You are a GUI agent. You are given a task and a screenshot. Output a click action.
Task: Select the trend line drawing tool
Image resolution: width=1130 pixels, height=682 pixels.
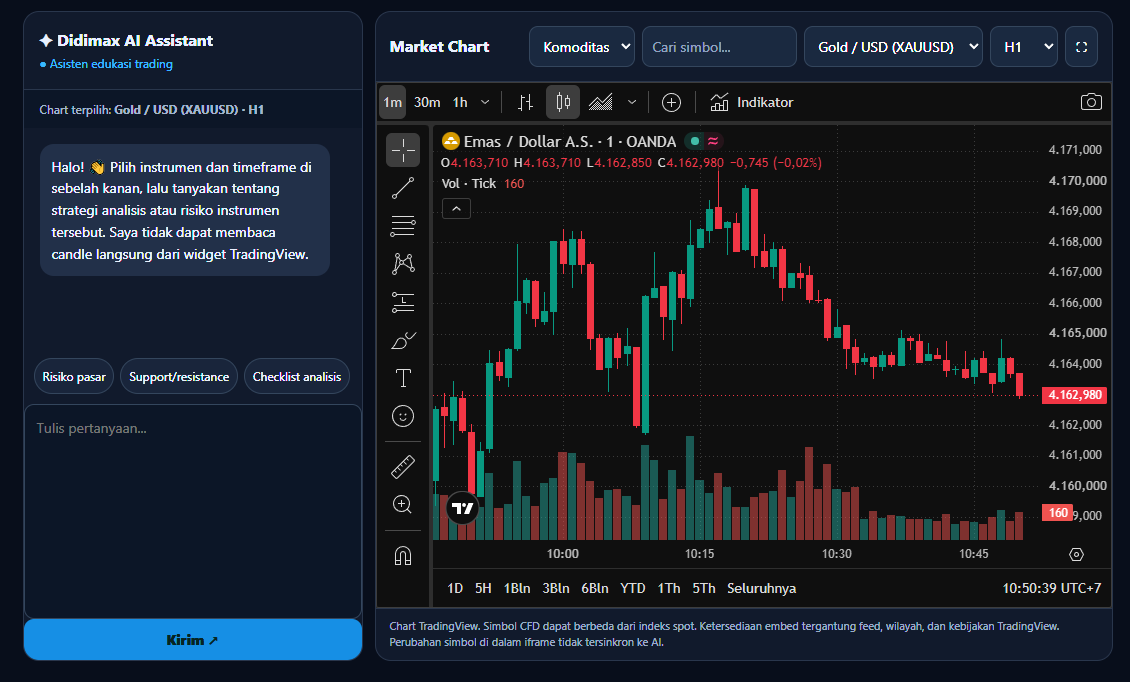pyautogui.click(x=403, y=188)
